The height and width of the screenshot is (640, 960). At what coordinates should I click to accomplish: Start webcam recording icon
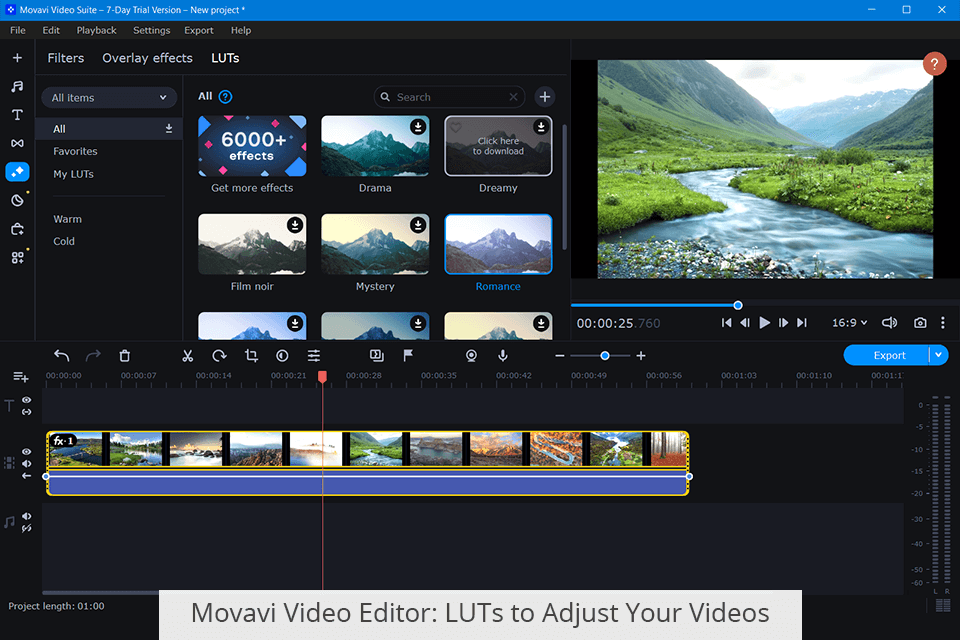point(471,355)
